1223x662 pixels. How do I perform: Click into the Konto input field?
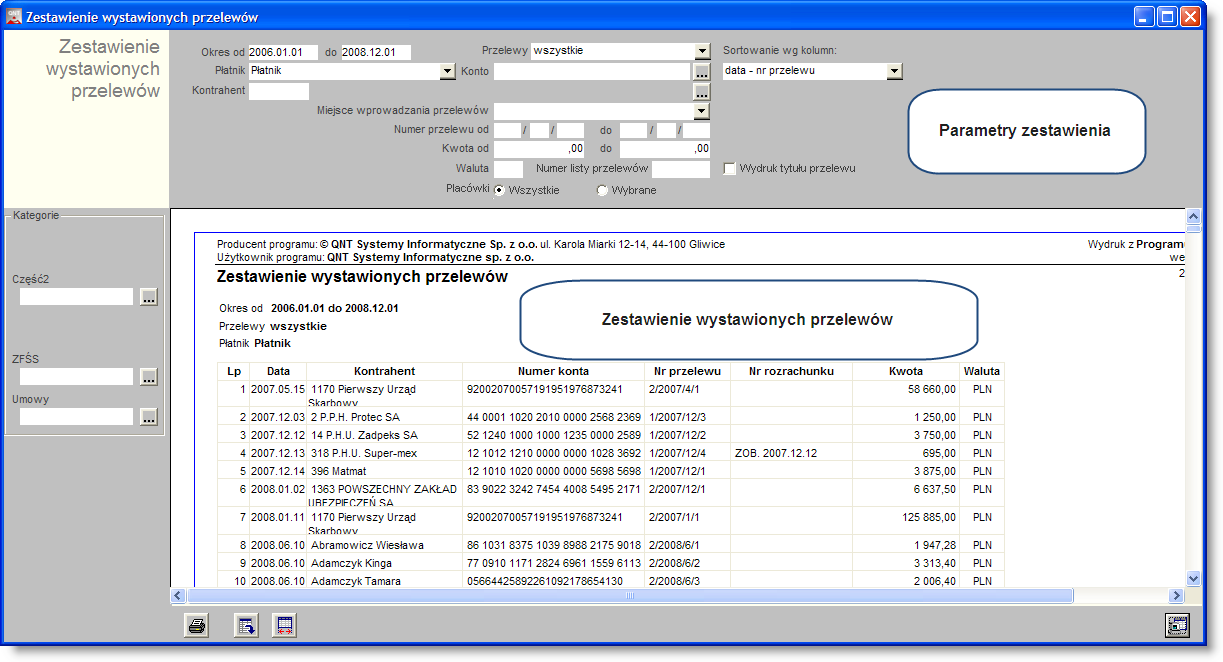tap(592, 71)
